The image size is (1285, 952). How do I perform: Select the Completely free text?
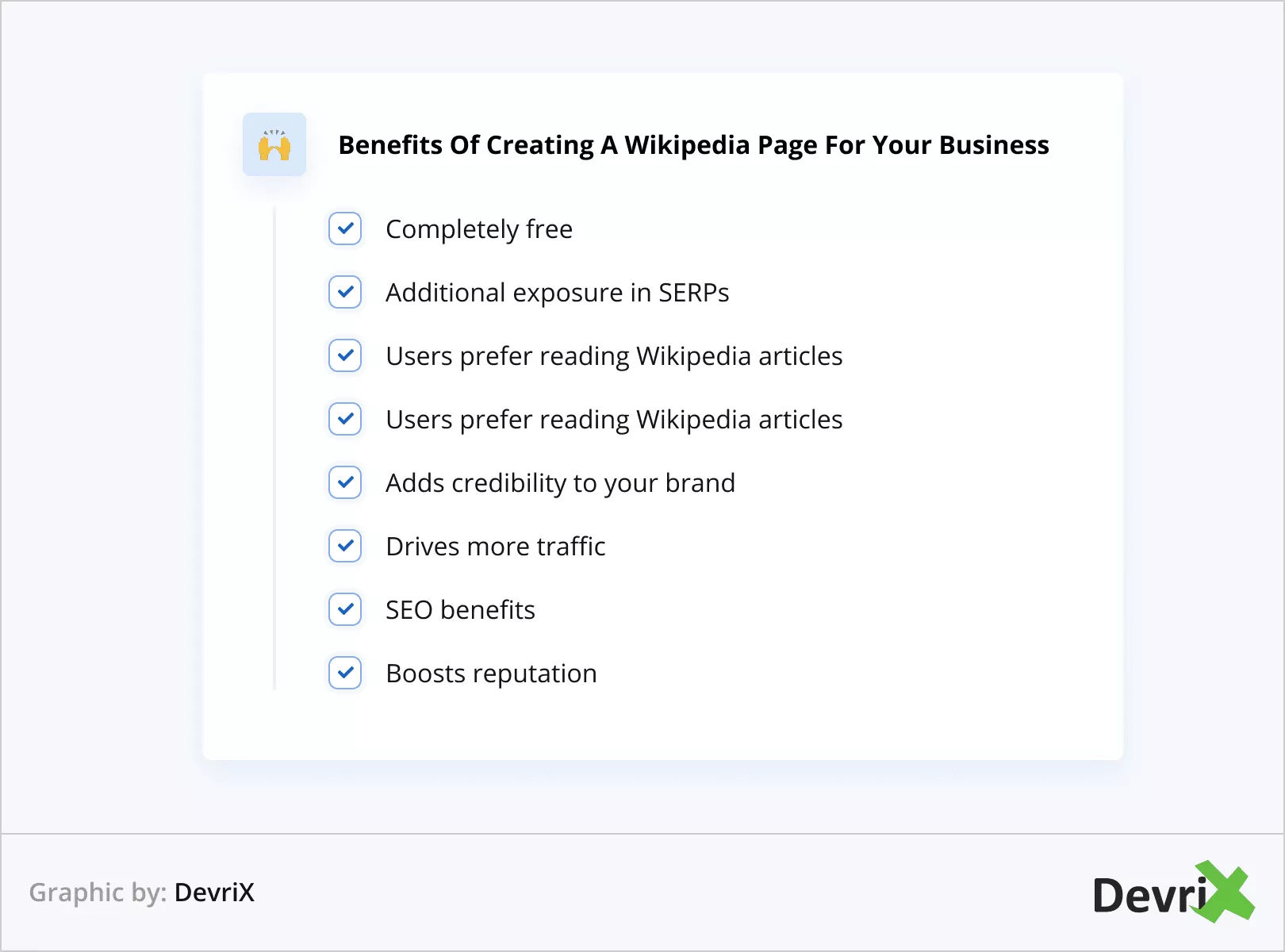coord(479,229)
